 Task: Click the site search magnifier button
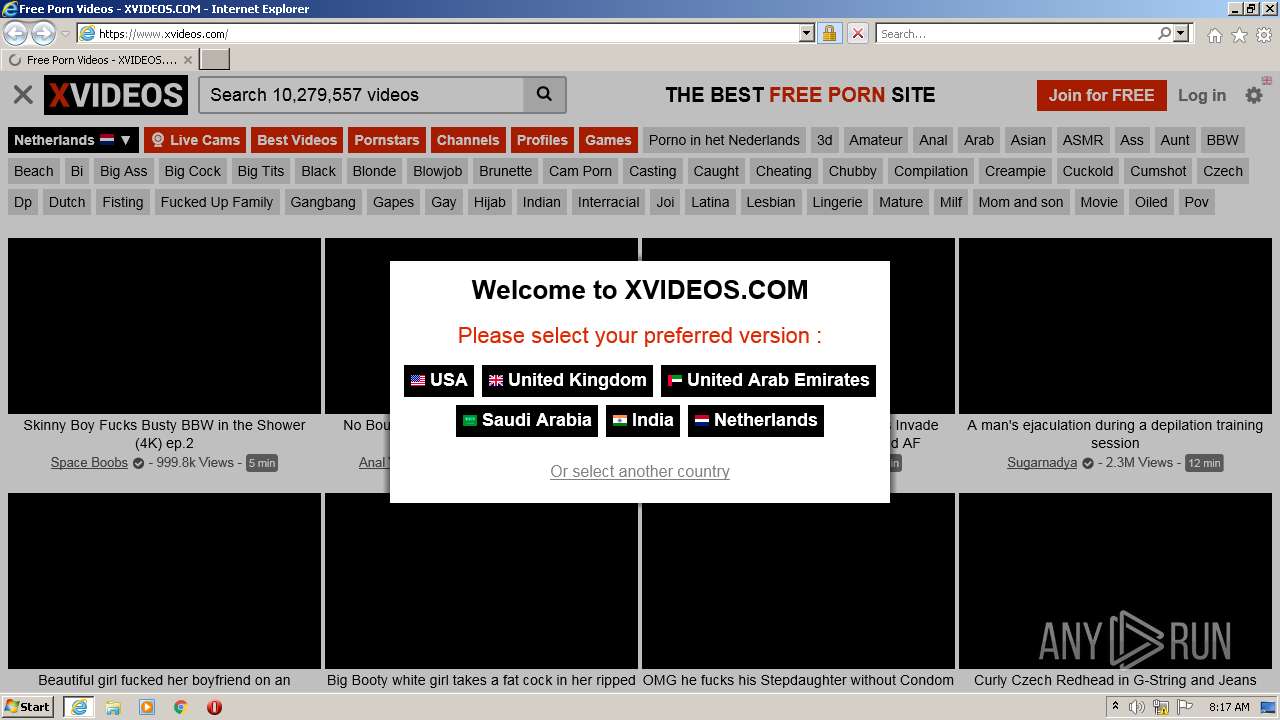click(x=544, y=95)
